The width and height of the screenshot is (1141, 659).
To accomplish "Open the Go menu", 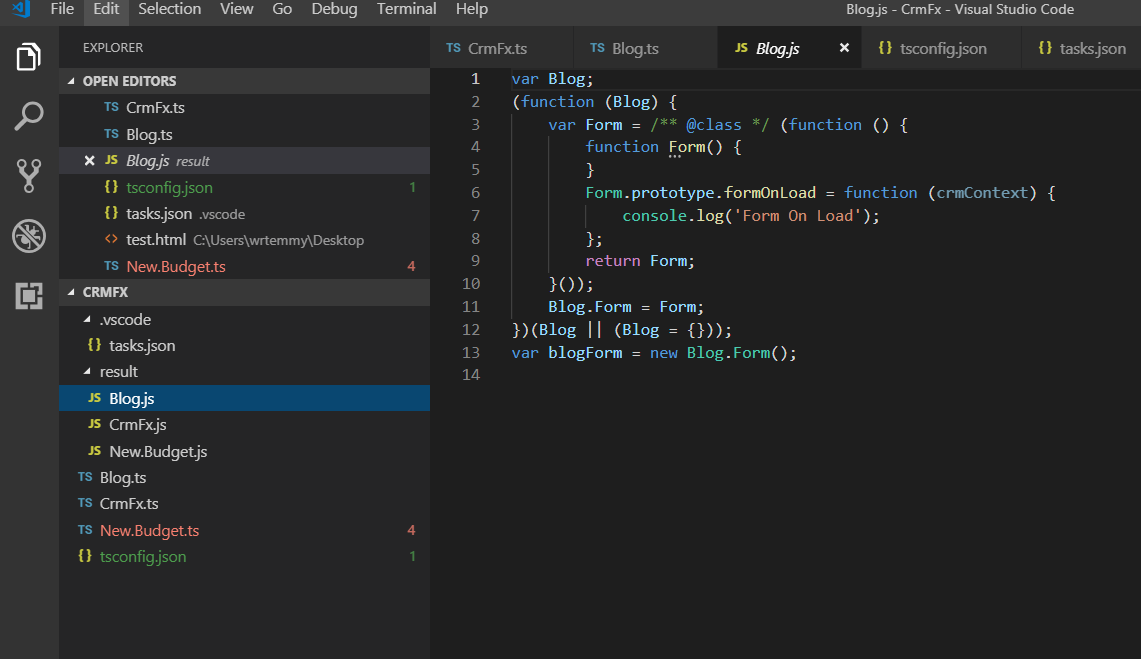I will pos(282,9).
